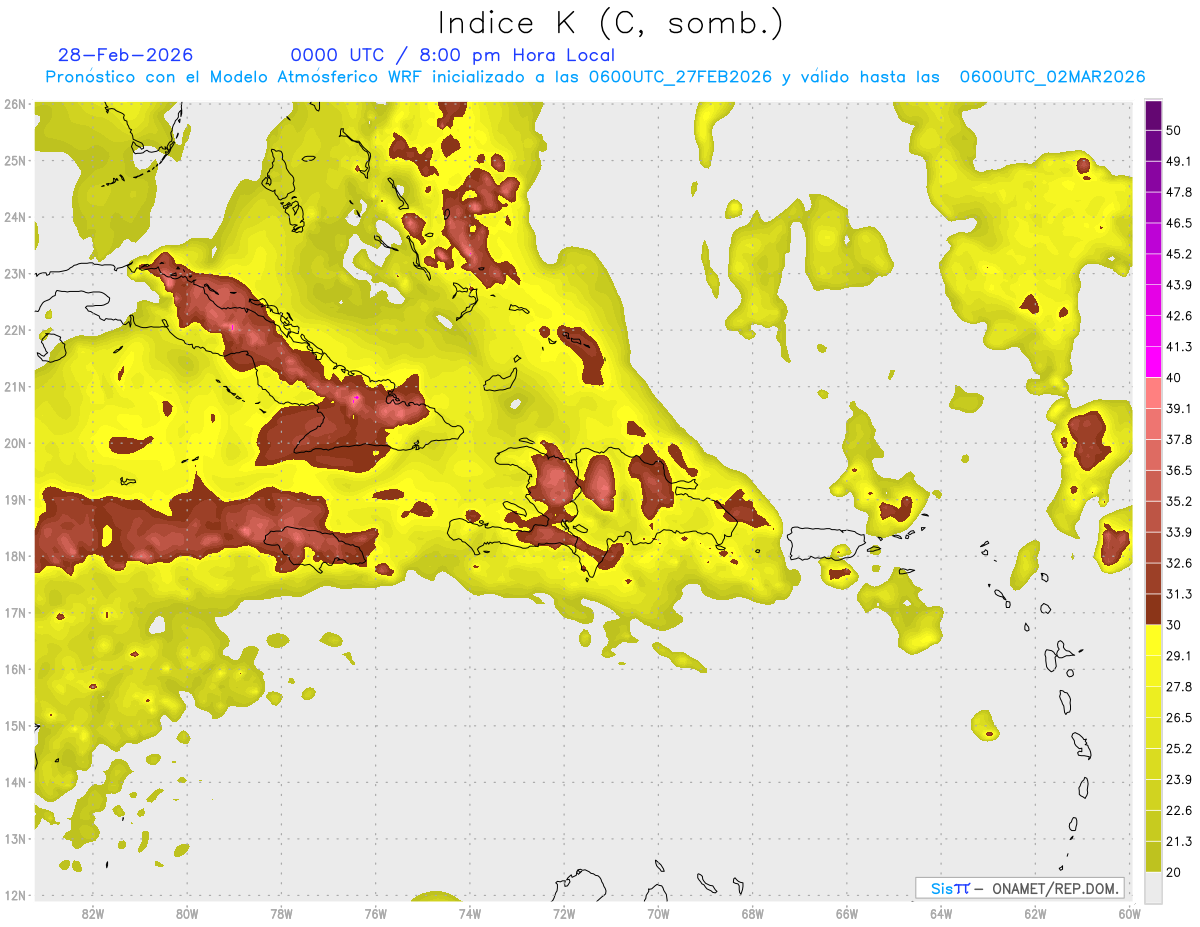Click the gray colorbar swatch below the 20 label

(1153, 888)
